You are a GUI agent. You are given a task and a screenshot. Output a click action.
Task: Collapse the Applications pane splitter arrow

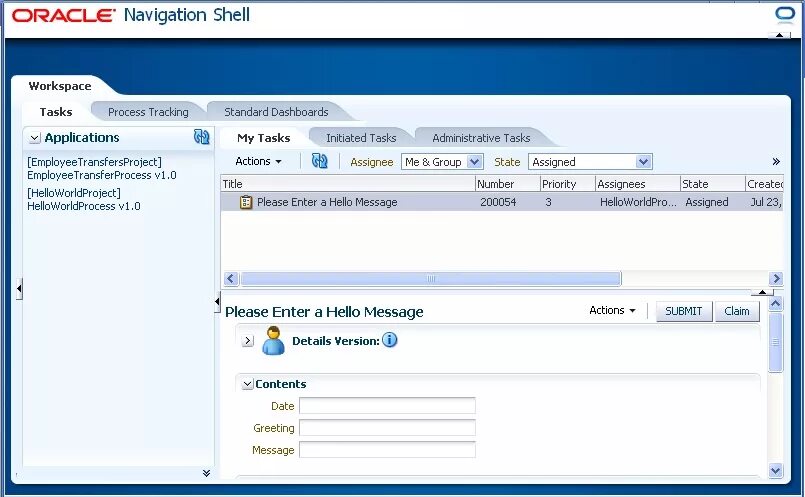217,301
